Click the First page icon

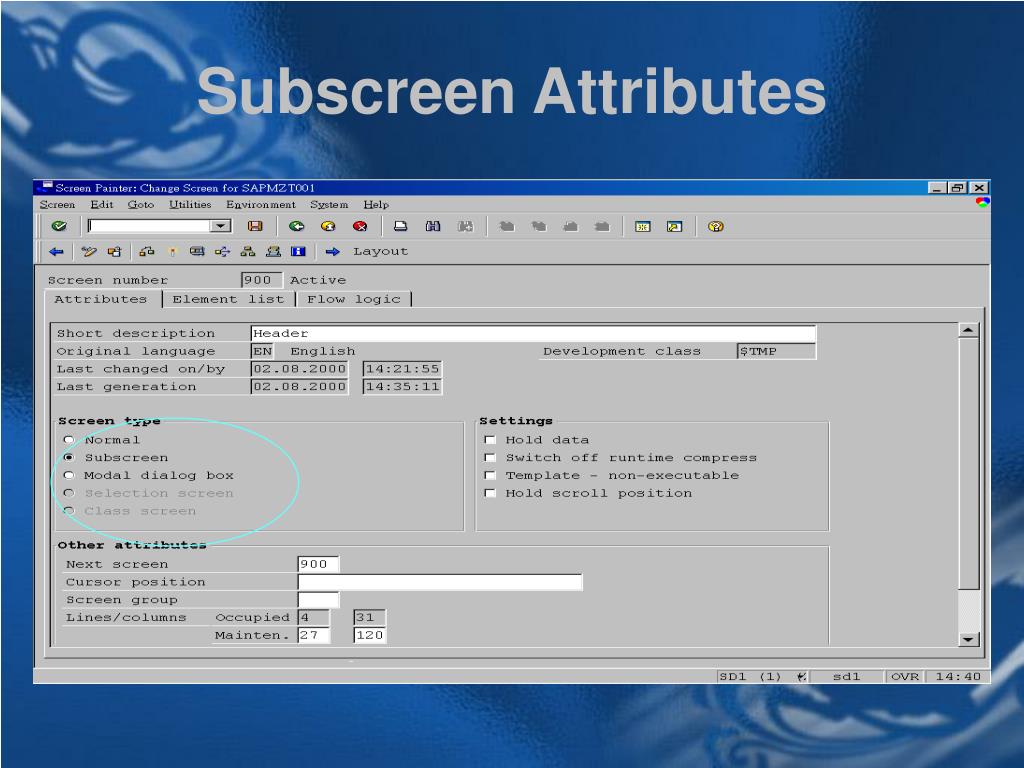[506, 226]
